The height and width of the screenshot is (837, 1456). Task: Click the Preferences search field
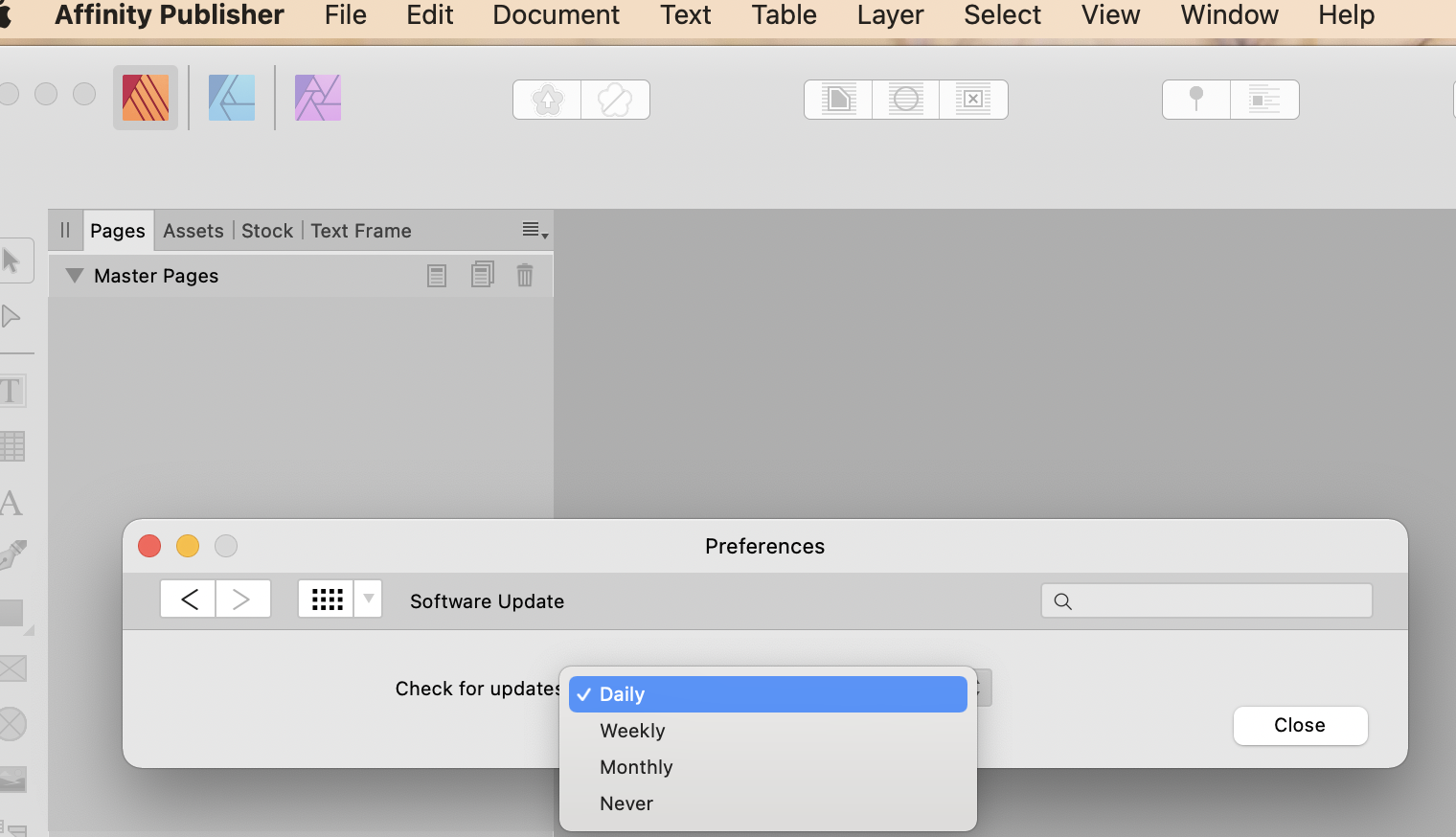pos(1207,600)
